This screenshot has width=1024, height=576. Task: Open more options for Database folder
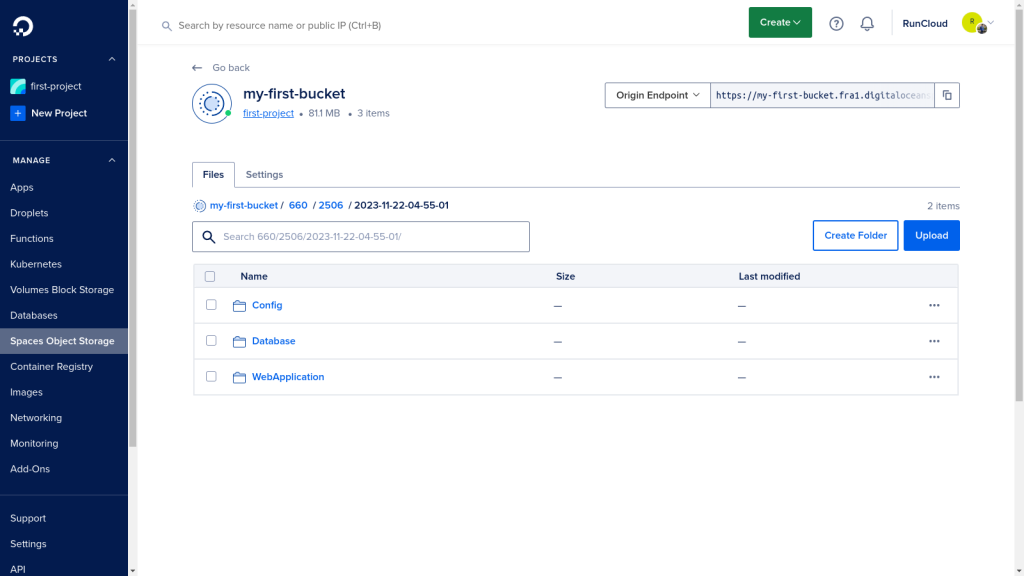(x=934, y=341)
